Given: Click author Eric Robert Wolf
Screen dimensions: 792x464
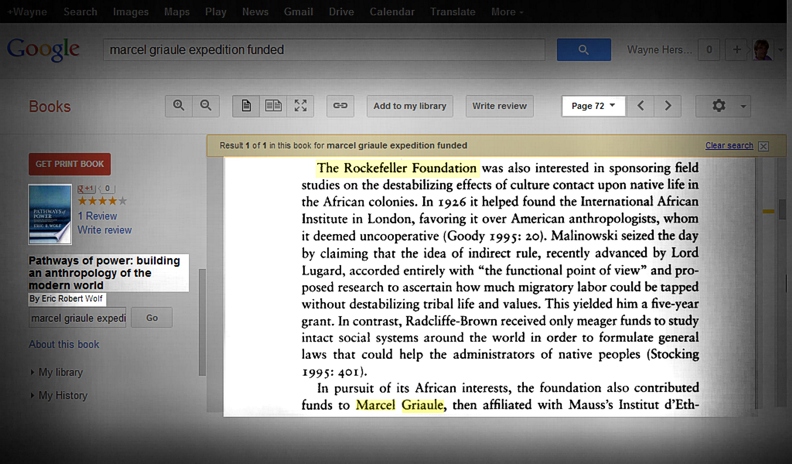Looking at the screenshot, I should (x=72, y=298).
